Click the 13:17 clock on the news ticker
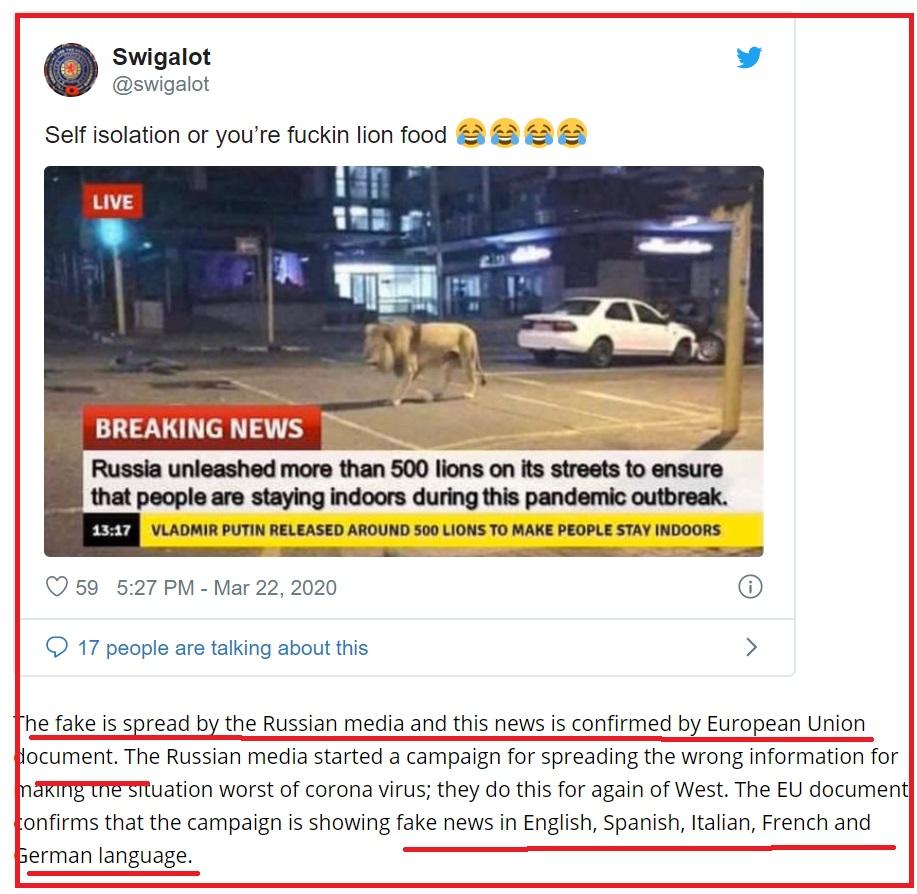Image resolution: width=917 pixels, height=894 pixels. coord(111,530)
